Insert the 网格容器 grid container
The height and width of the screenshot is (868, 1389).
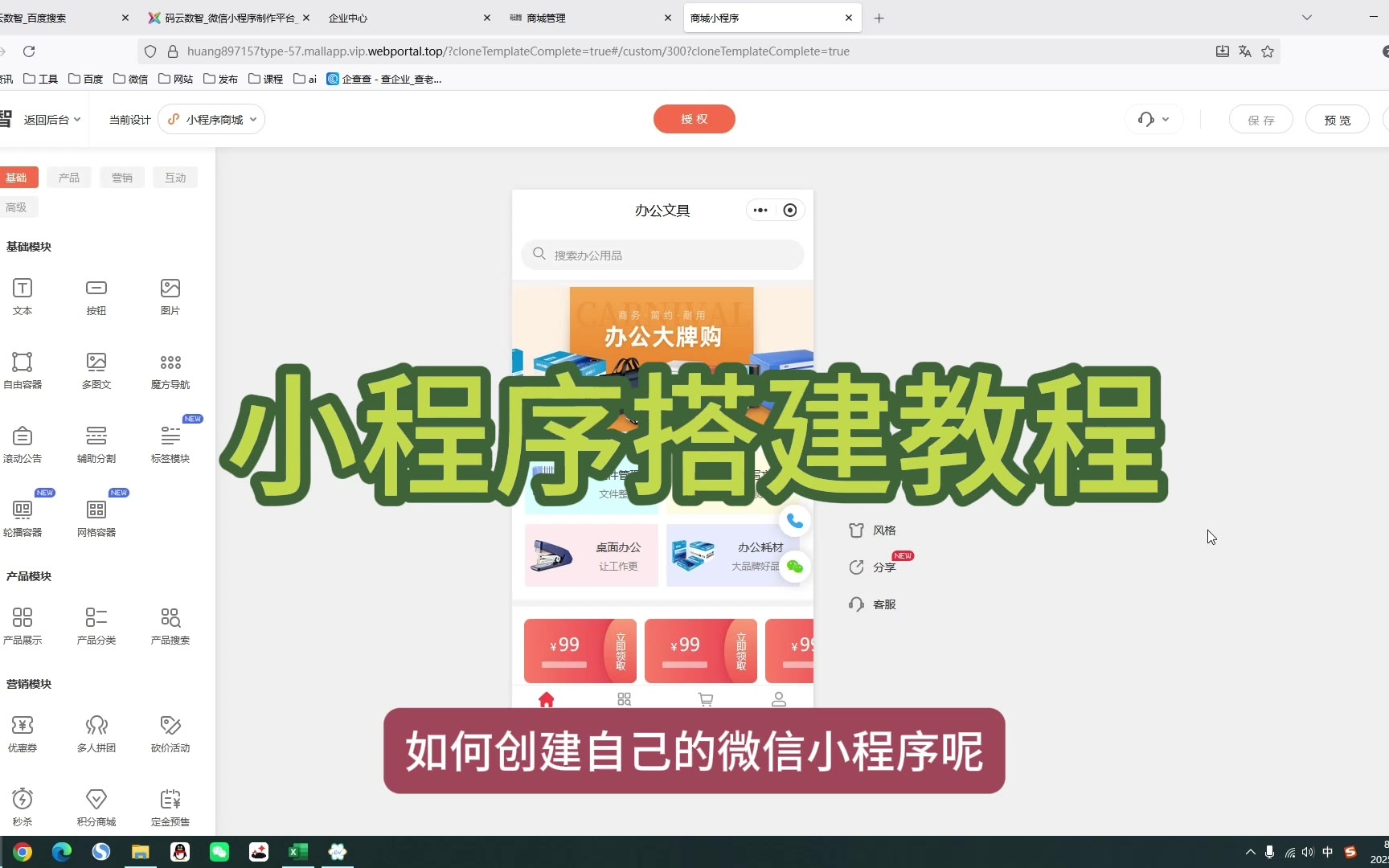(x=96, y=518)
